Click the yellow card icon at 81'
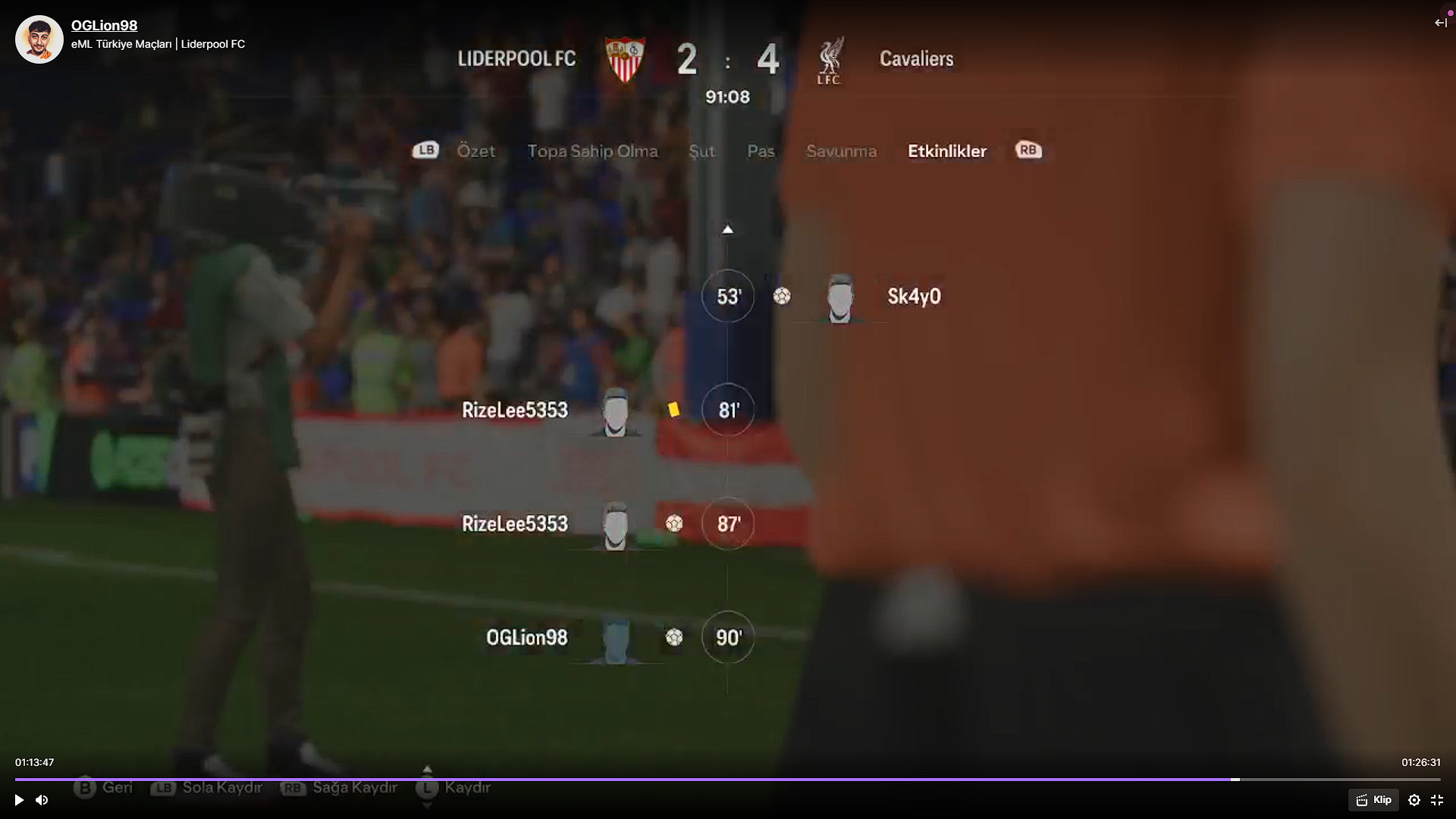 pos(673,409)
